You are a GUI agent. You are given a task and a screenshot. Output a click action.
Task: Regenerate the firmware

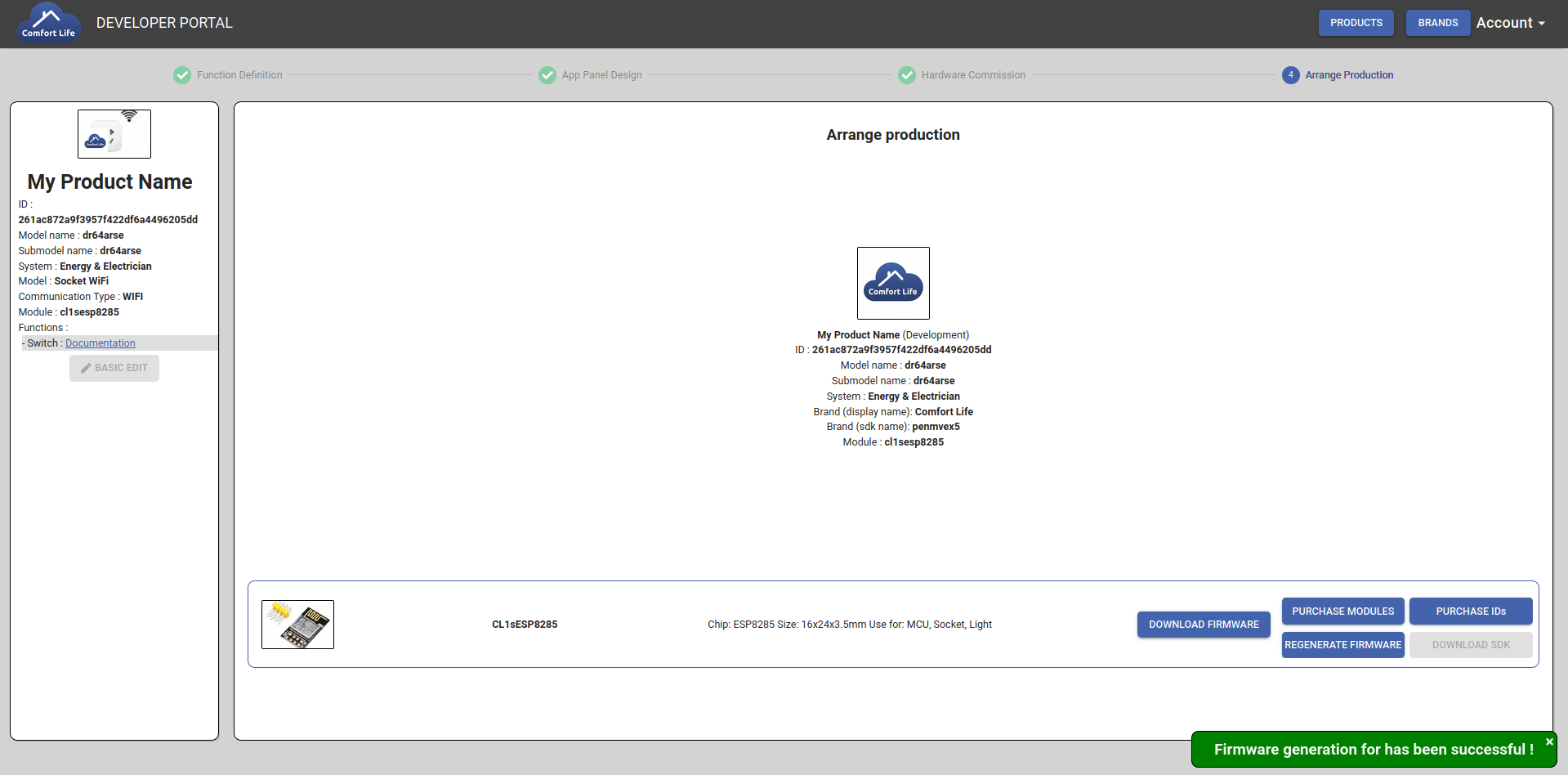click(1342, 645)
